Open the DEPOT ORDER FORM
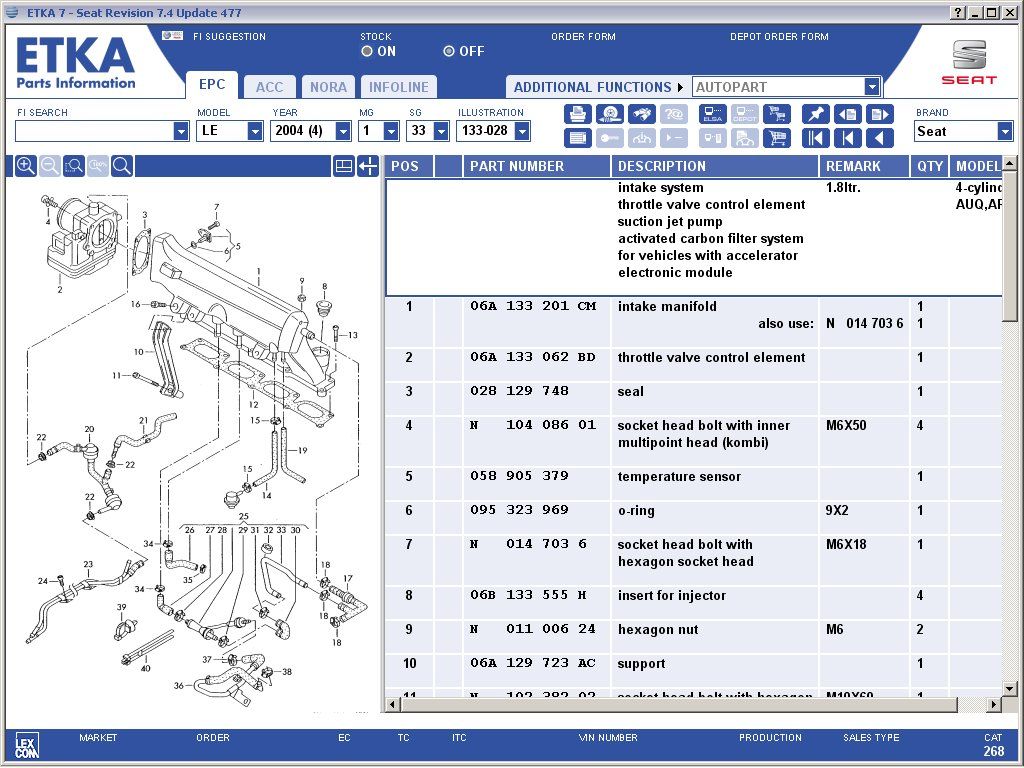 (x=779, y=37)
